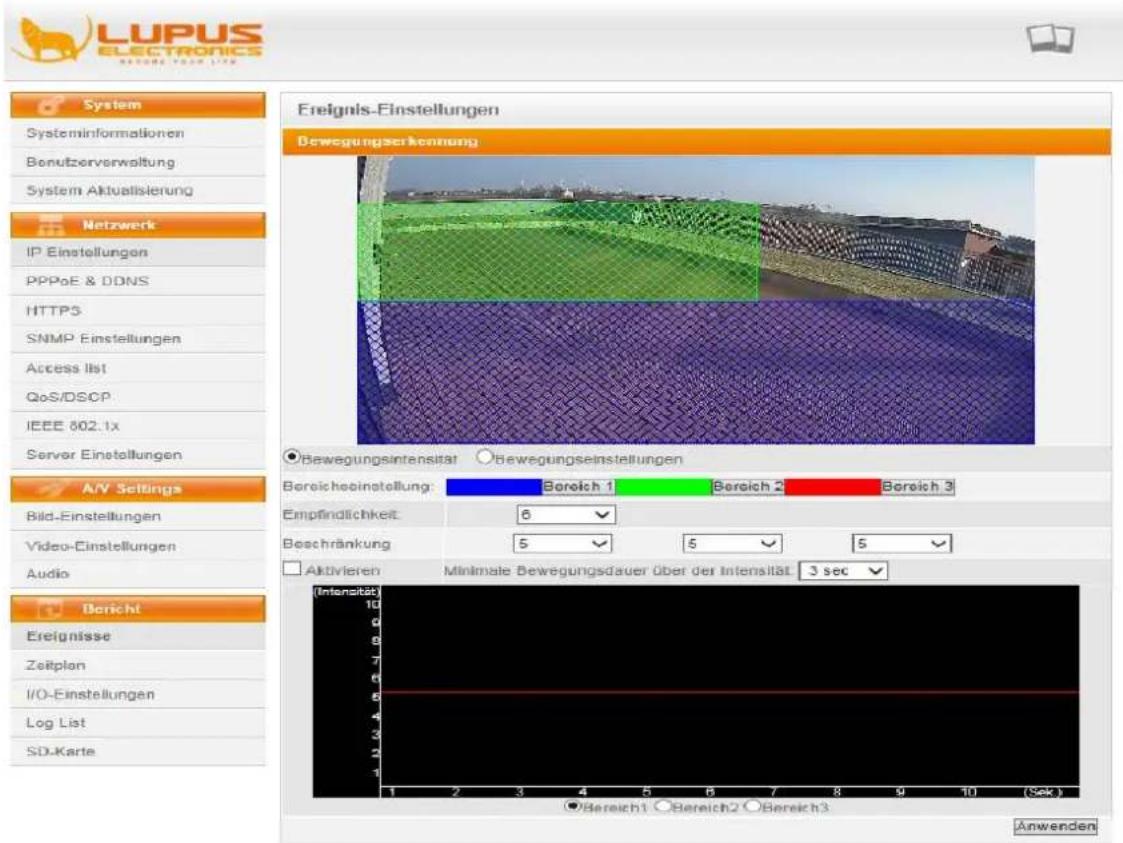Select Bereich2 radio below the graph
The height and width of the screenshot is (843, 1123).
point(662,806)
